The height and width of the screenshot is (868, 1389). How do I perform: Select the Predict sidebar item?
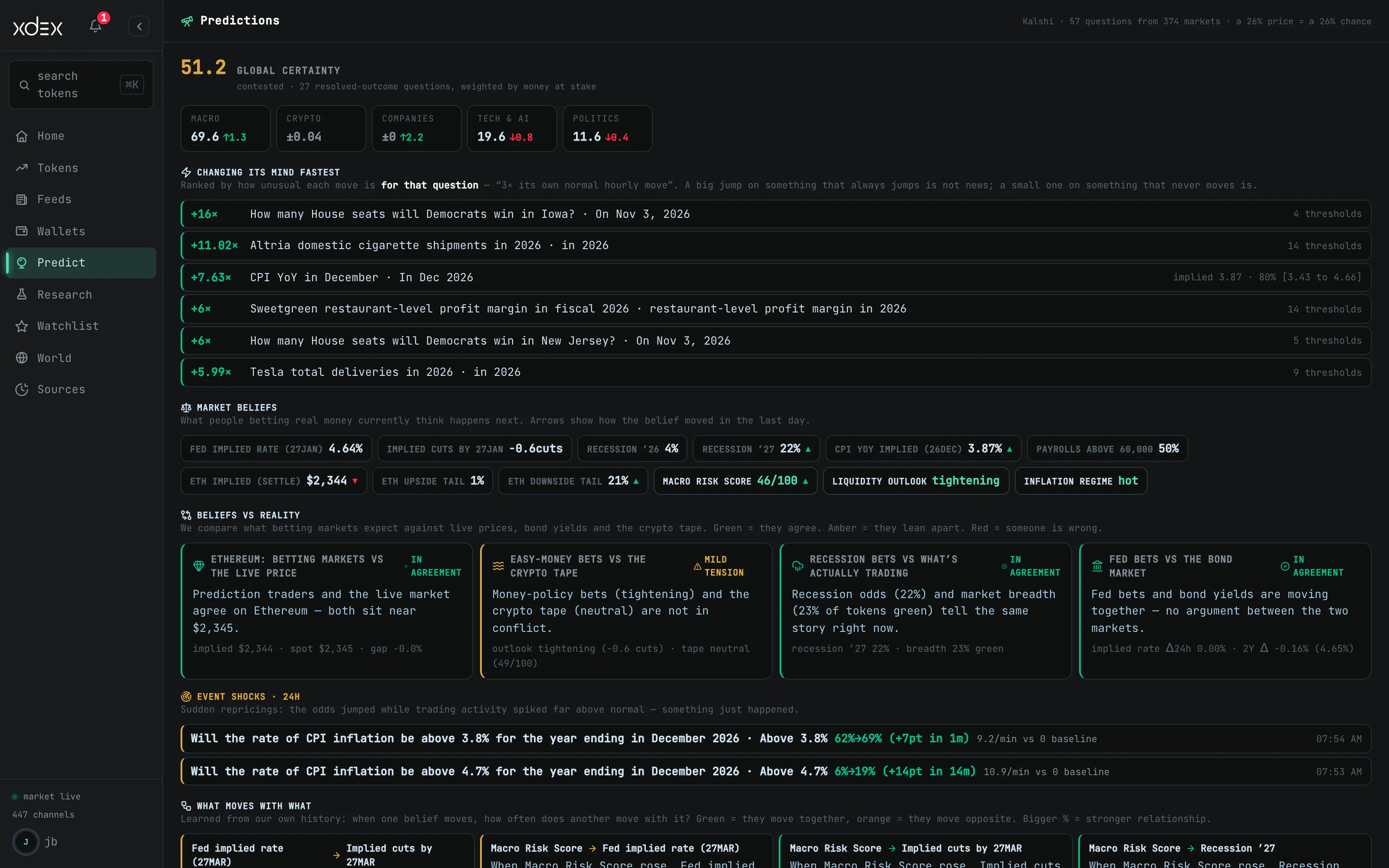[81, 263]
